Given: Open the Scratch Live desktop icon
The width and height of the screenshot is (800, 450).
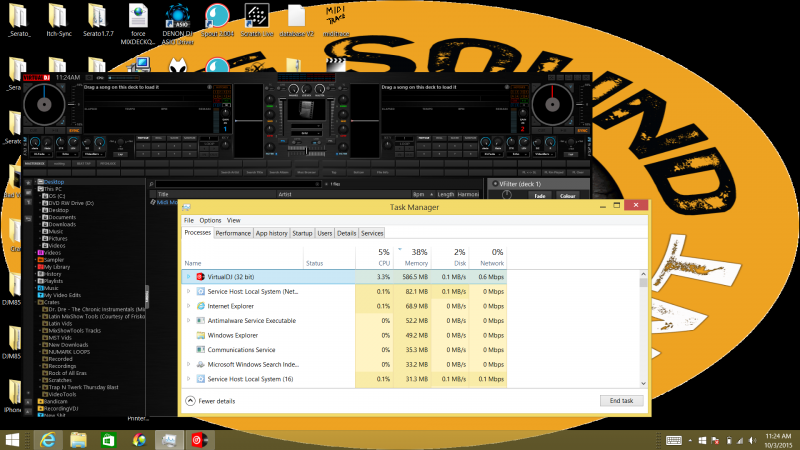Looking at the screenshot, I should click(257, 20).
